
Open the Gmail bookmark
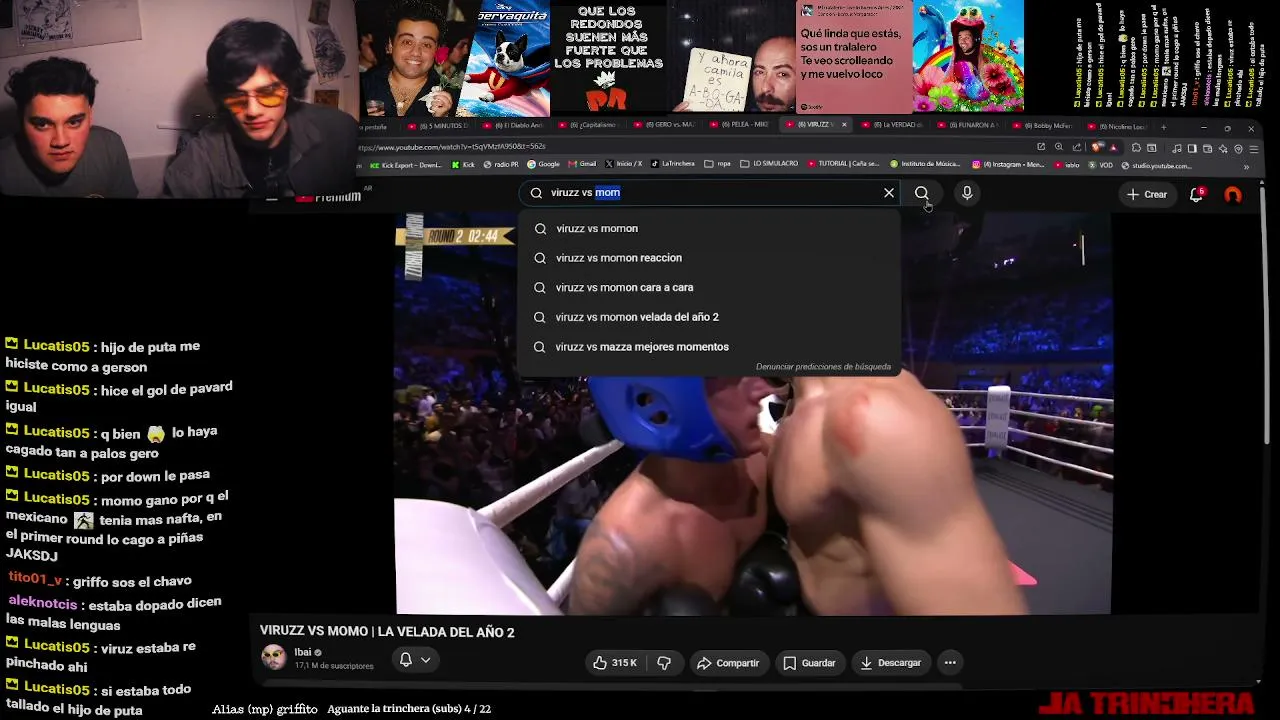[x=582, y=165]
